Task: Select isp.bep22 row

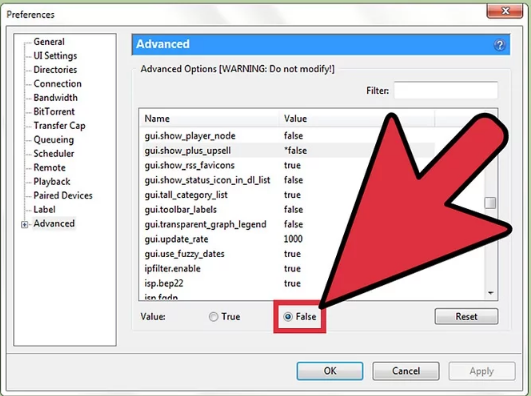Action: (286, 283)
